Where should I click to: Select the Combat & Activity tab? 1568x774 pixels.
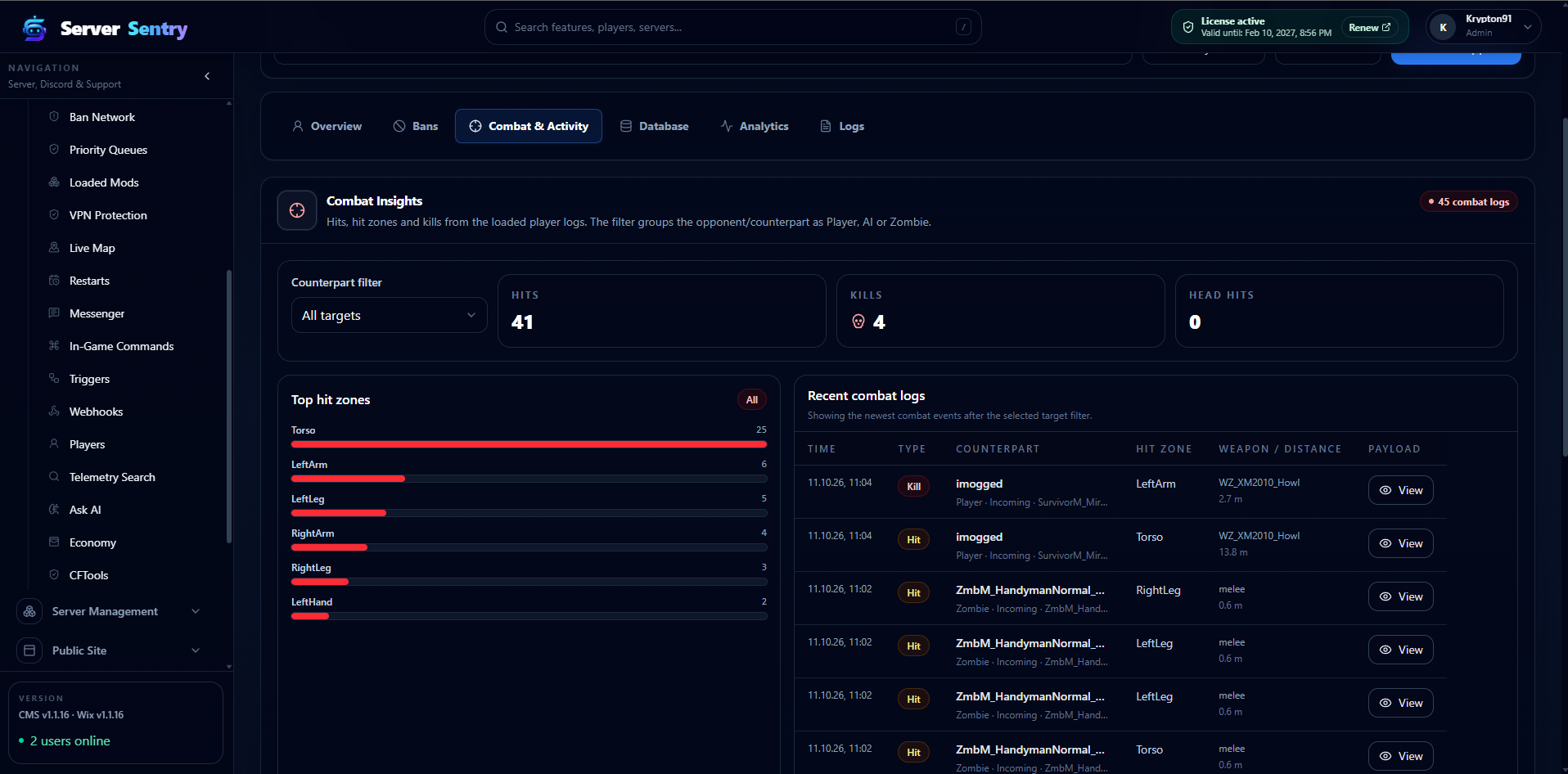[529, 126]
